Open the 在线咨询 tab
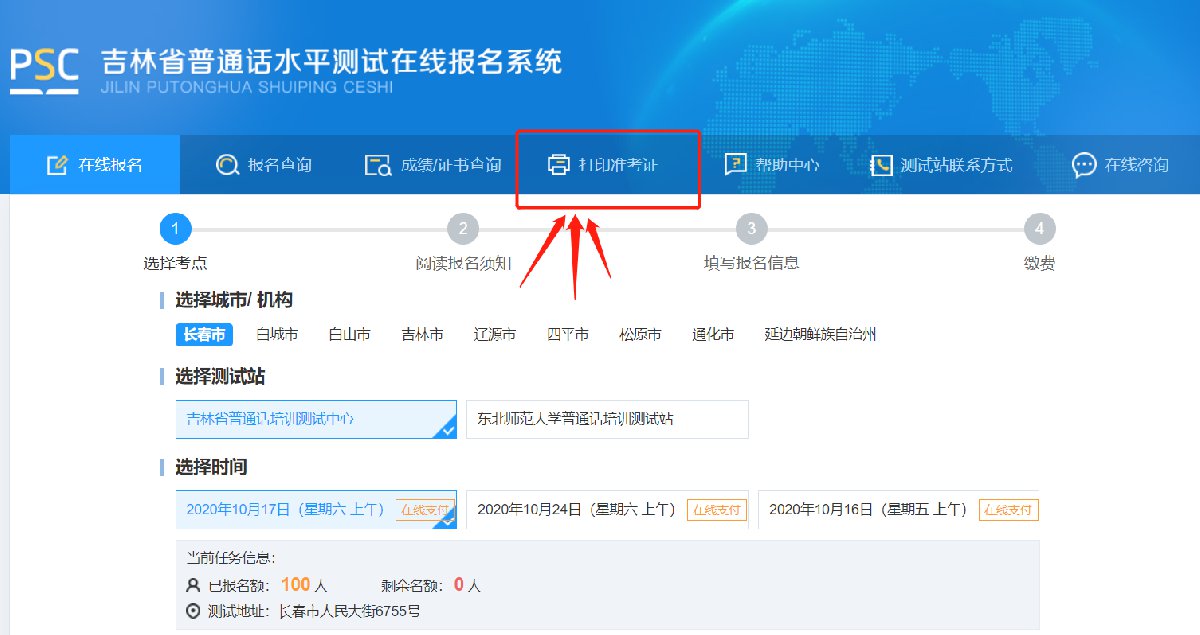The height and width of the screenshot is (635, 1200). click(1121, 165)
